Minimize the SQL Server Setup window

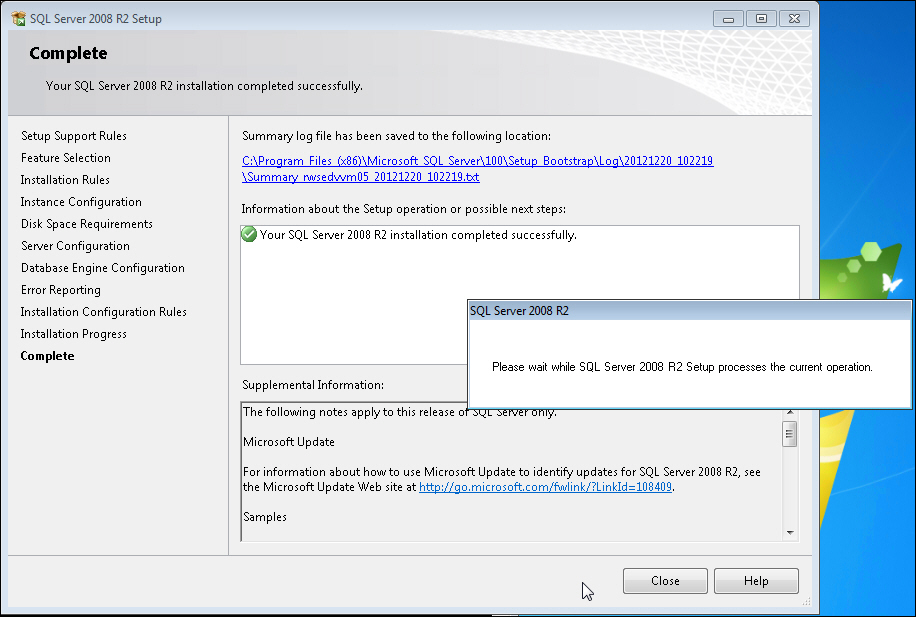click(731, 19)
